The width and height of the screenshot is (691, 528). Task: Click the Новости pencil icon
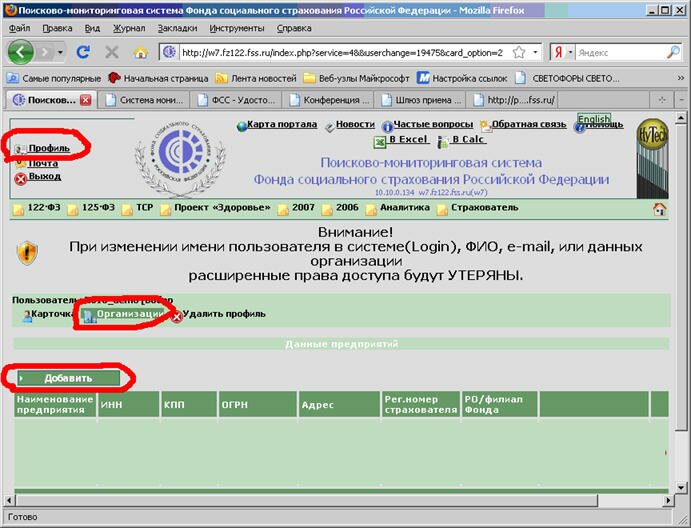(x=330, y=127)
